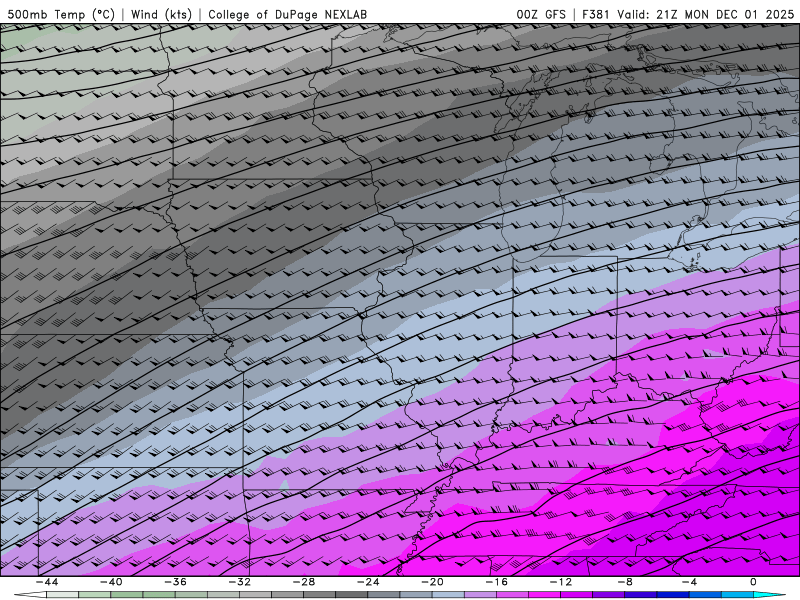Click the -24 legend value

368,582
